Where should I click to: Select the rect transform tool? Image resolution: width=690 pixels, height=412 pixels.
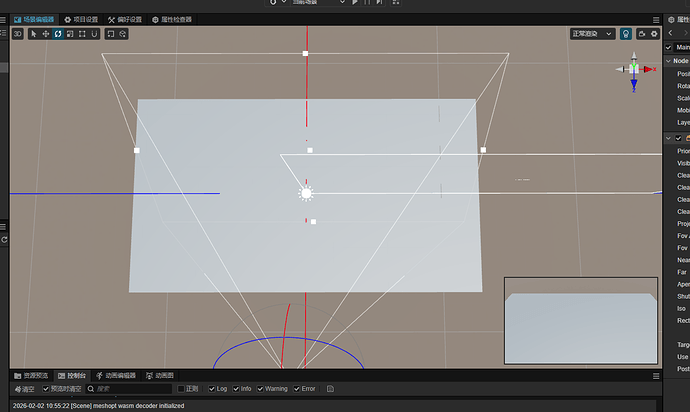click(82, 34)
